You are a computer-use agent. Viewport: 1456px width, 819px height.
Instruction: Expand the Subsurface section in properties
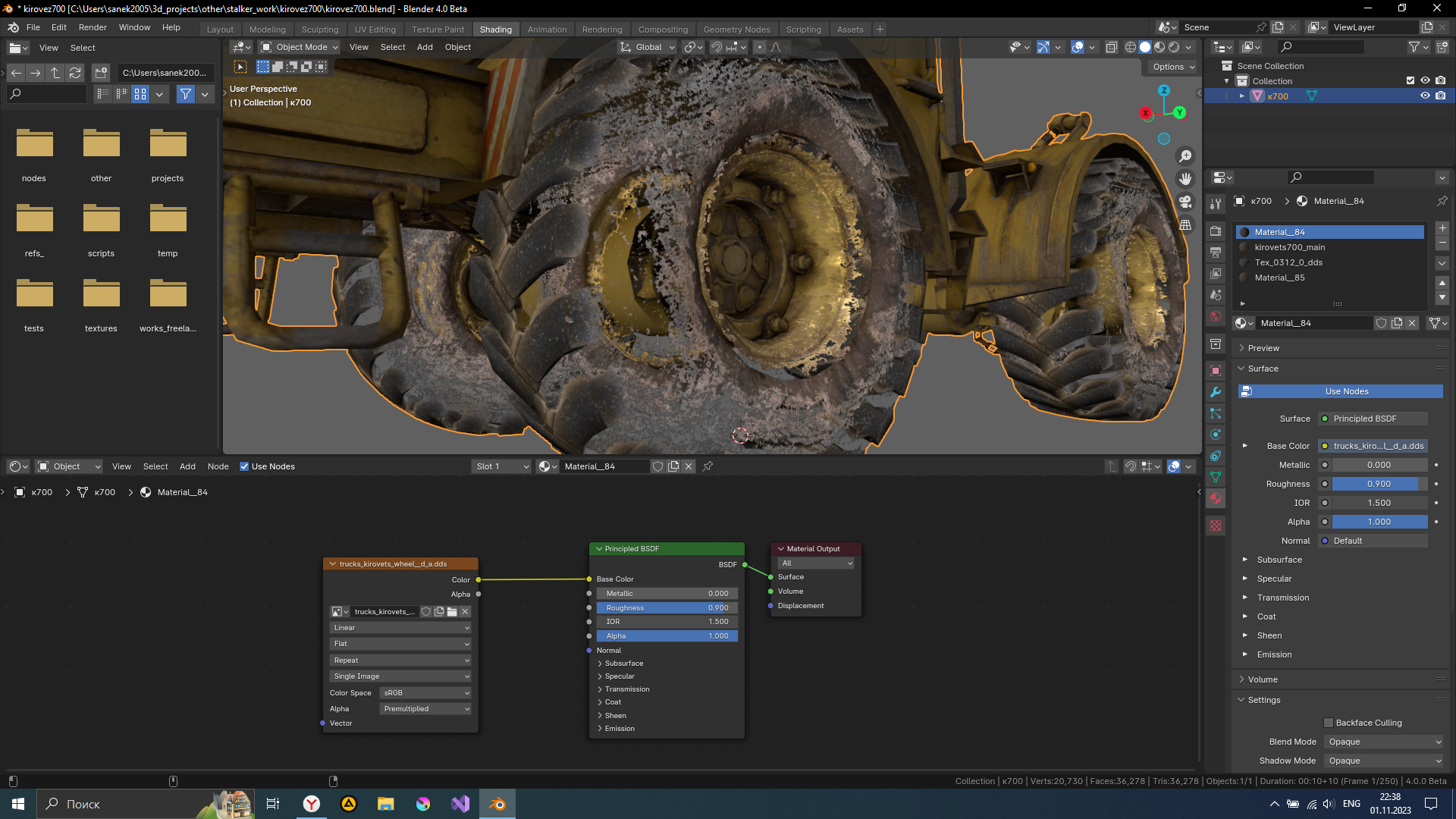(x=1279, y=560)
